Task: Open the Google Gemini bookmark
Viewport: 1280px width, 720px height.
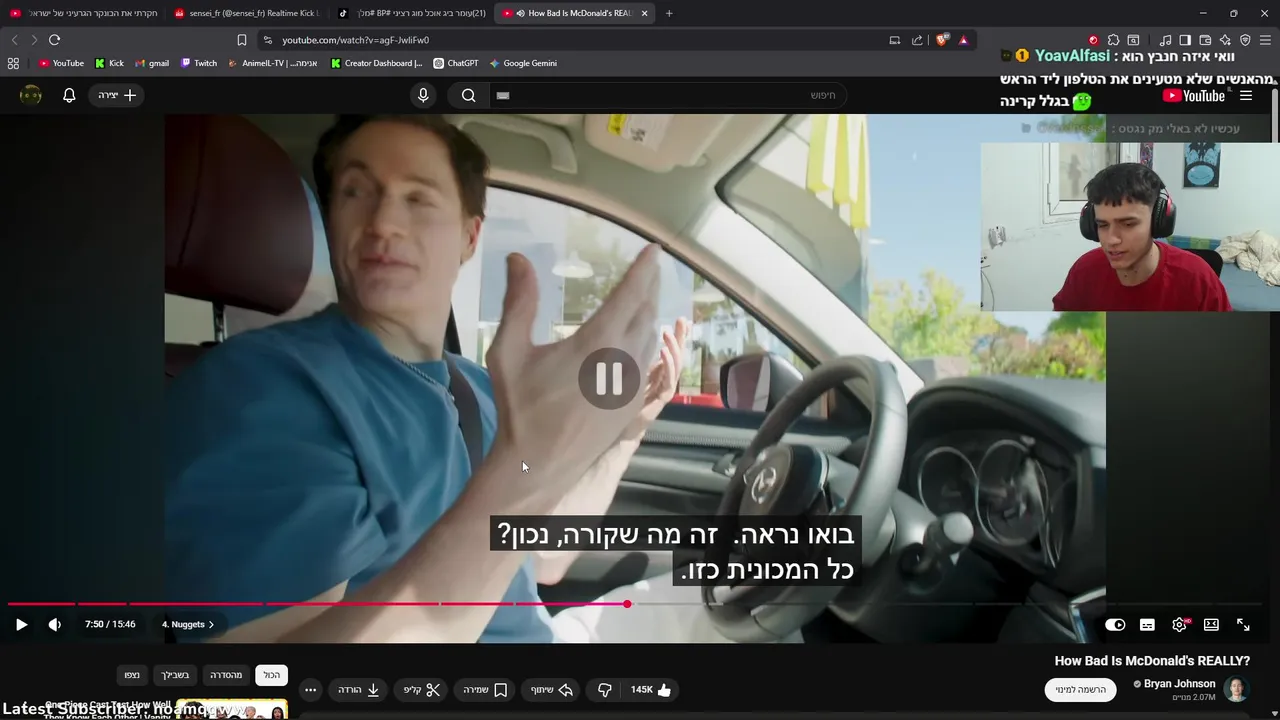Action: point(523,63)
